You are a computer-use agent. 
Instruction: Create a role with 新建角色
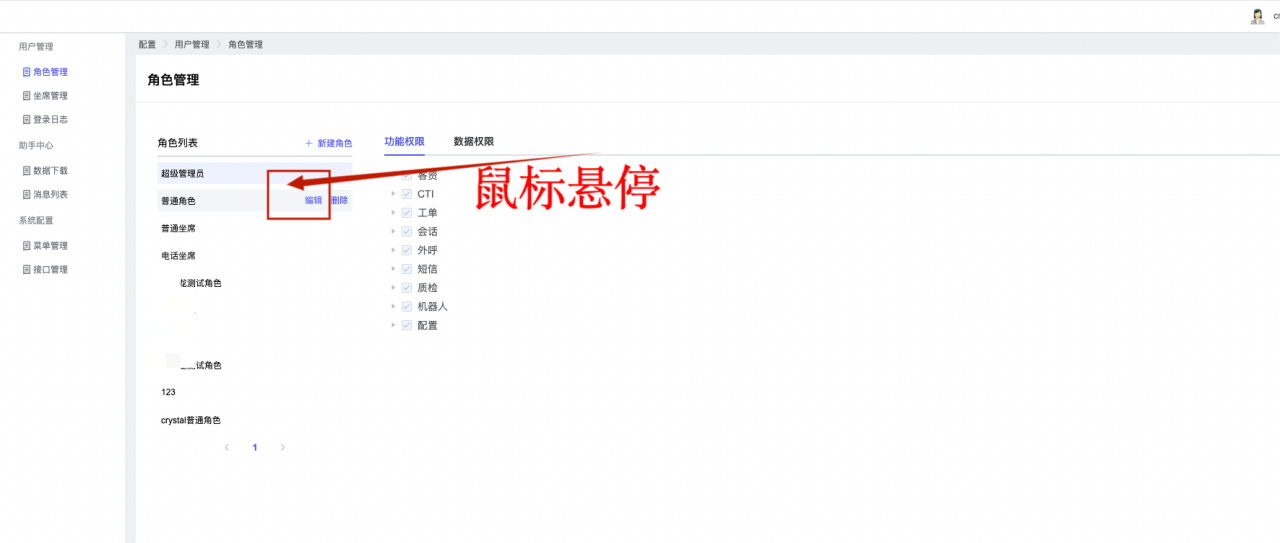click(328, 144)
